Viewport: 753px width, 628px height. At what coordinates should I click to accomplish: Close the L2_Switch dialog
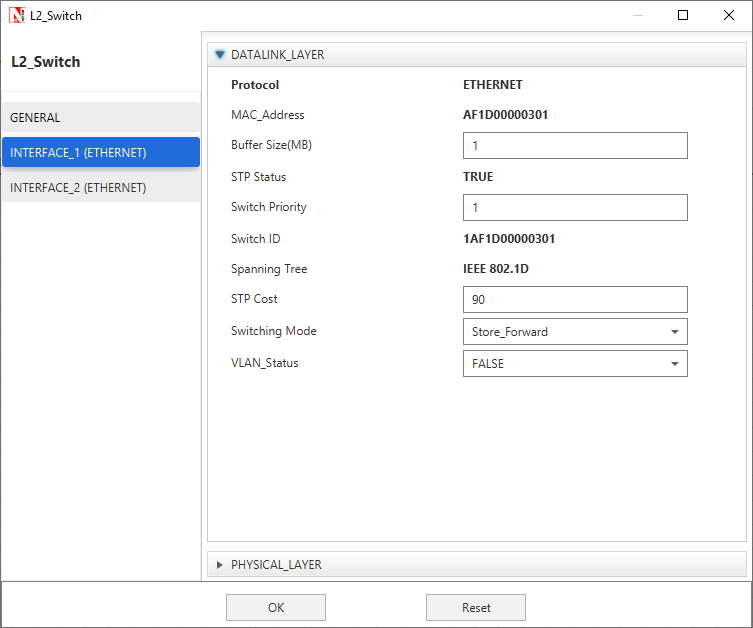pyautogui.click(x=729, y=16)
